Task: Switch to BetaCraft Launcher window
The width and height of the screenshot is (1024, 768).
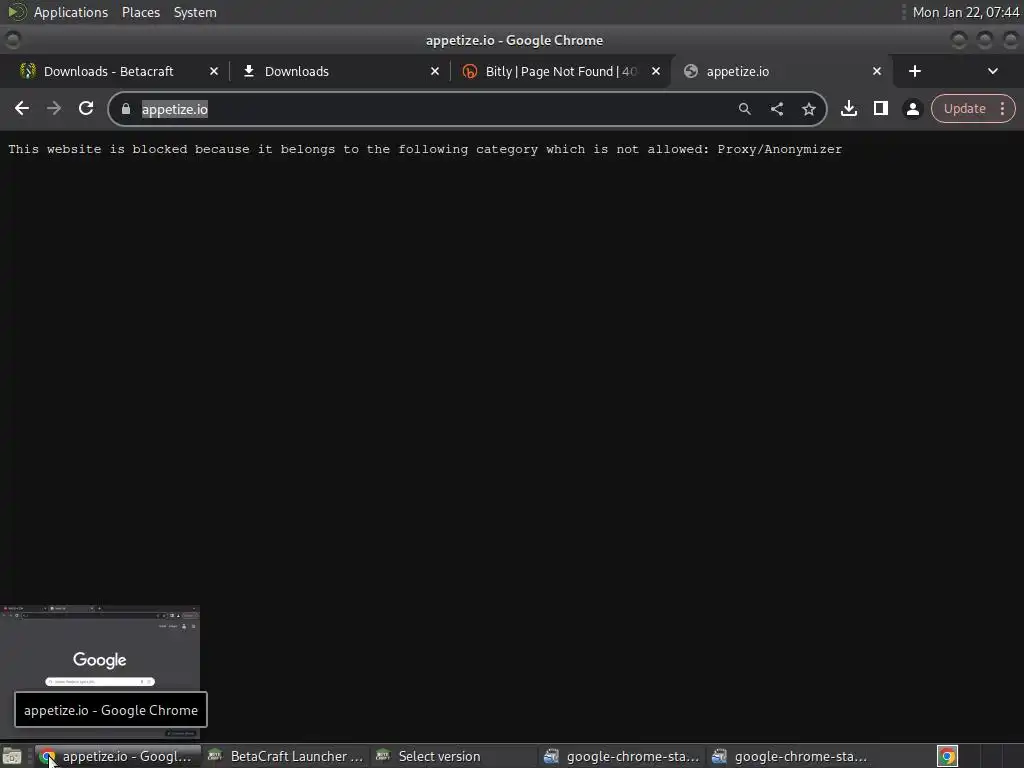Action: point(285,756)
